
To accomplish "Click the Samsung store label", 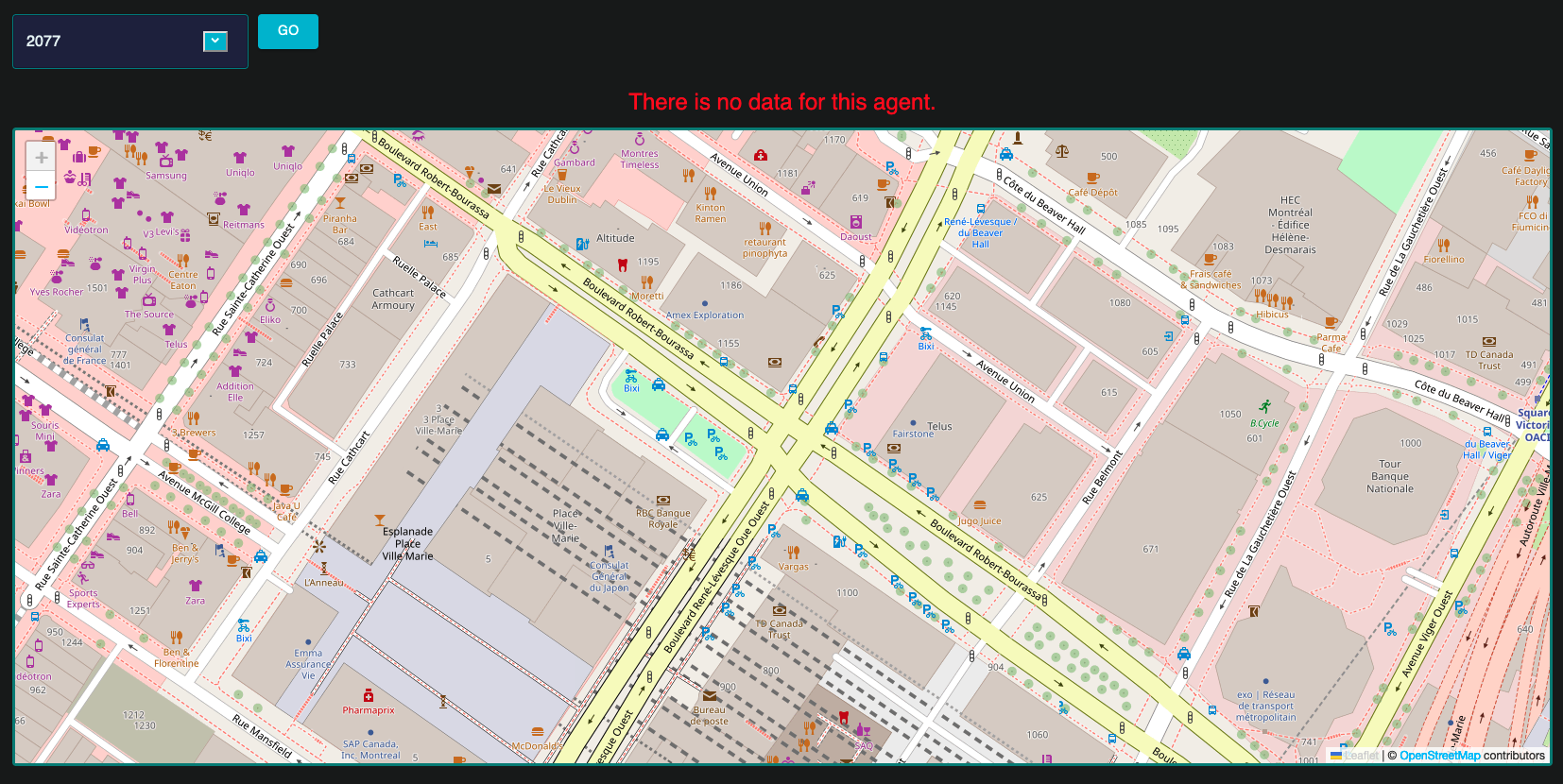I will (166, 176).
